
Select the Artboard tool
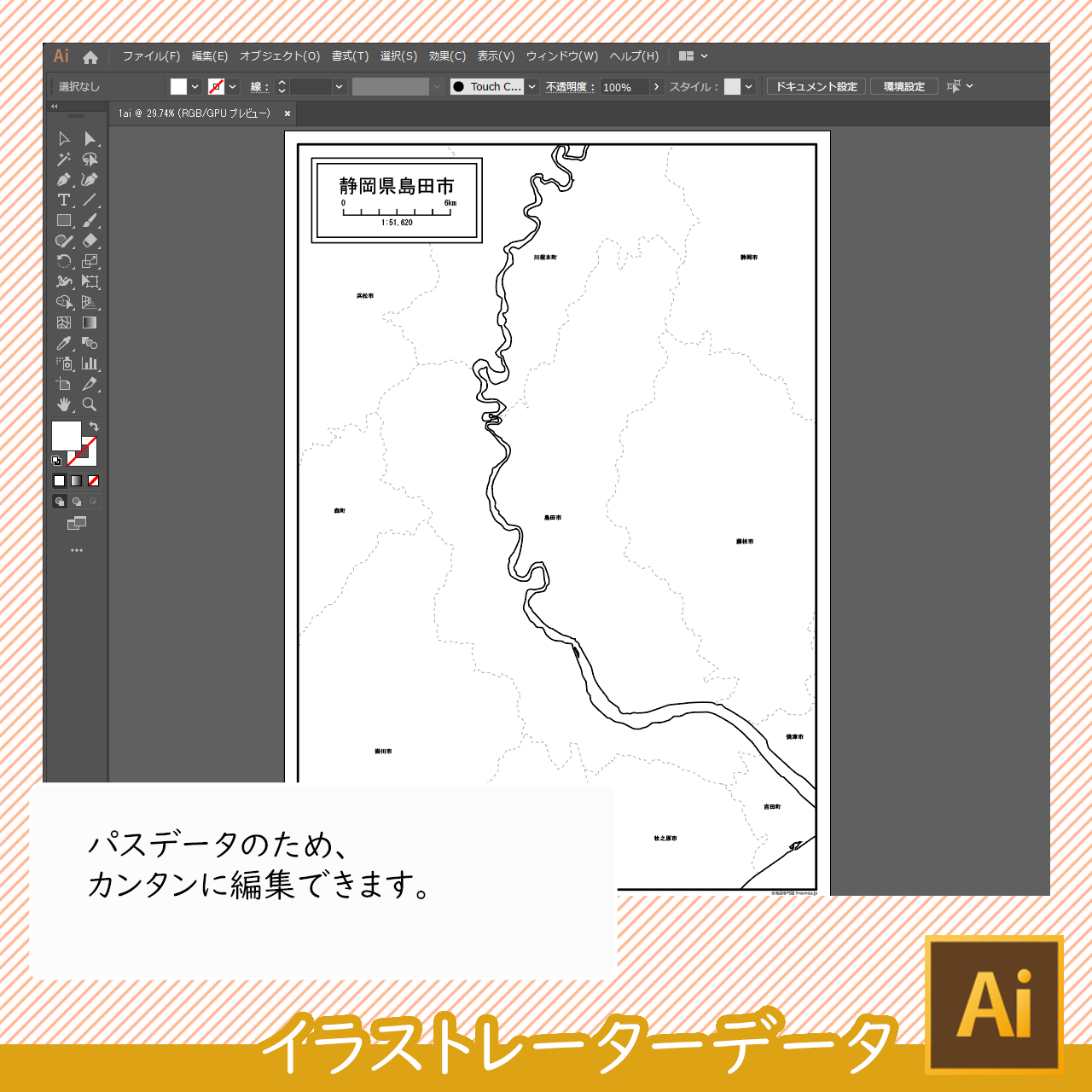(x=64, y=384)
